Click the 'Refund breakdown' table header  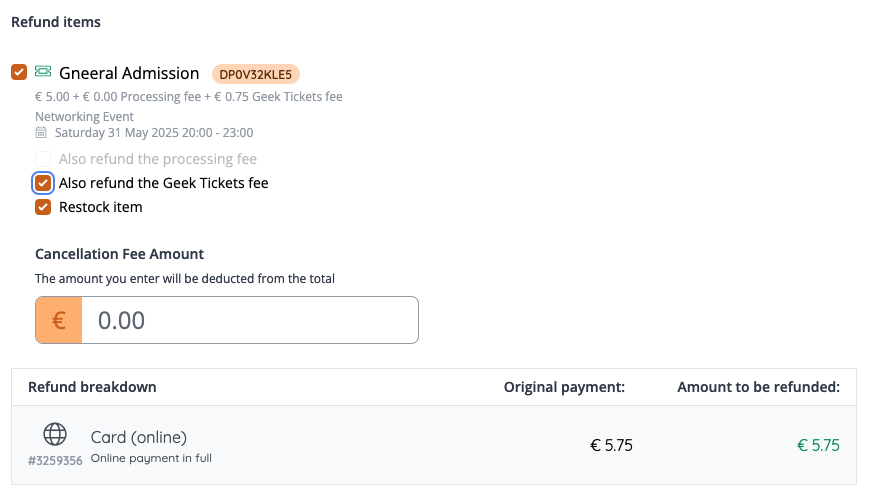click(x=92, y=387)
